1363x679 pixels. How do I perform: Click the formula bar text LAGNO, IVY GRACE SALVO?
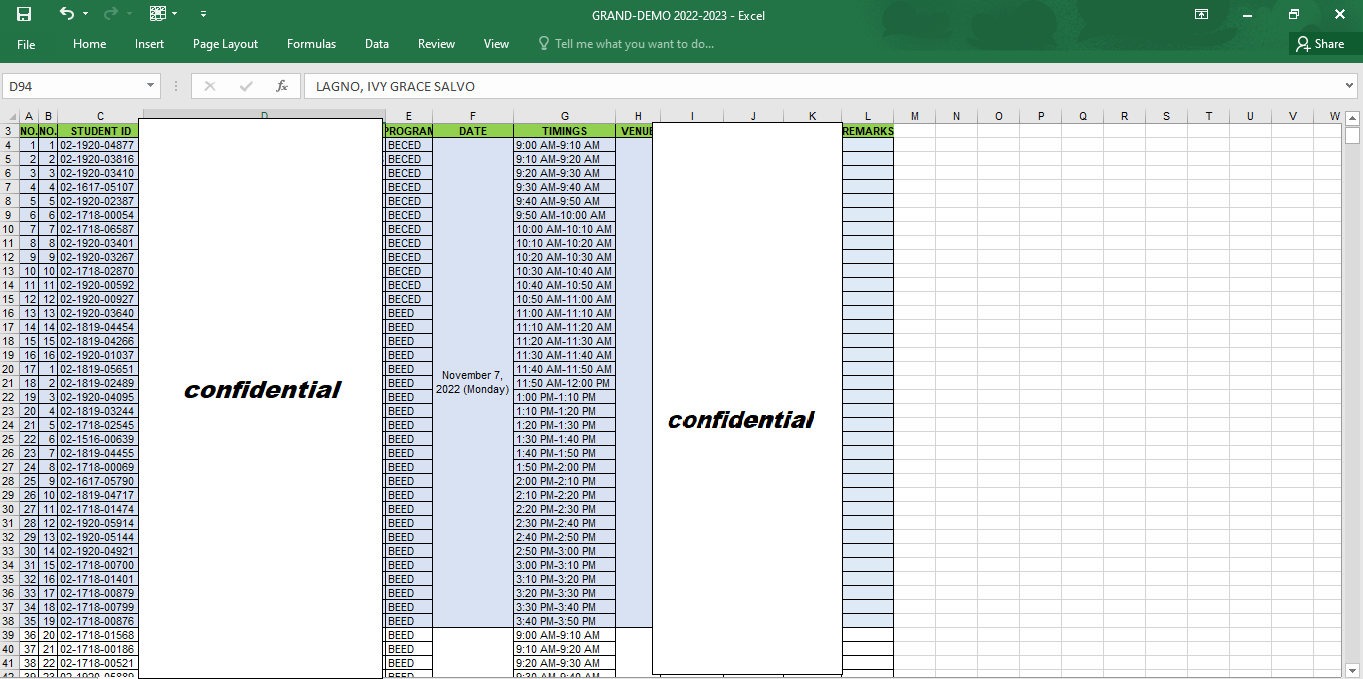(x=395, y=86)
